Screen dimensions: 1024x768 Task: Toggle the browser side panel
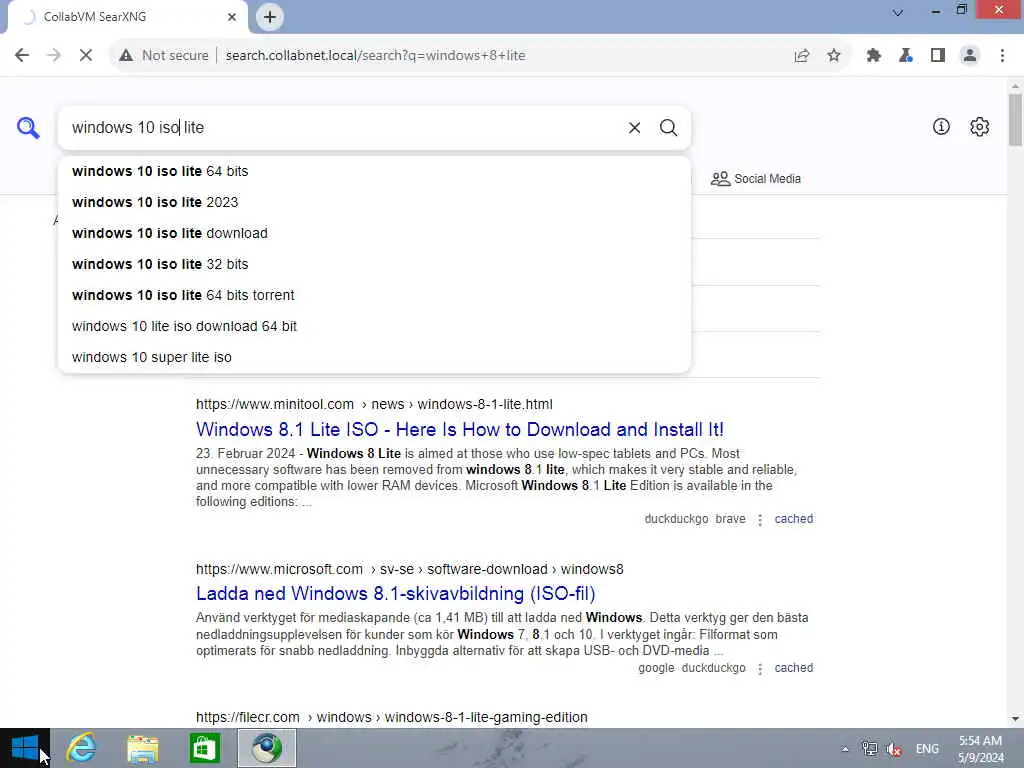point(938,56)
